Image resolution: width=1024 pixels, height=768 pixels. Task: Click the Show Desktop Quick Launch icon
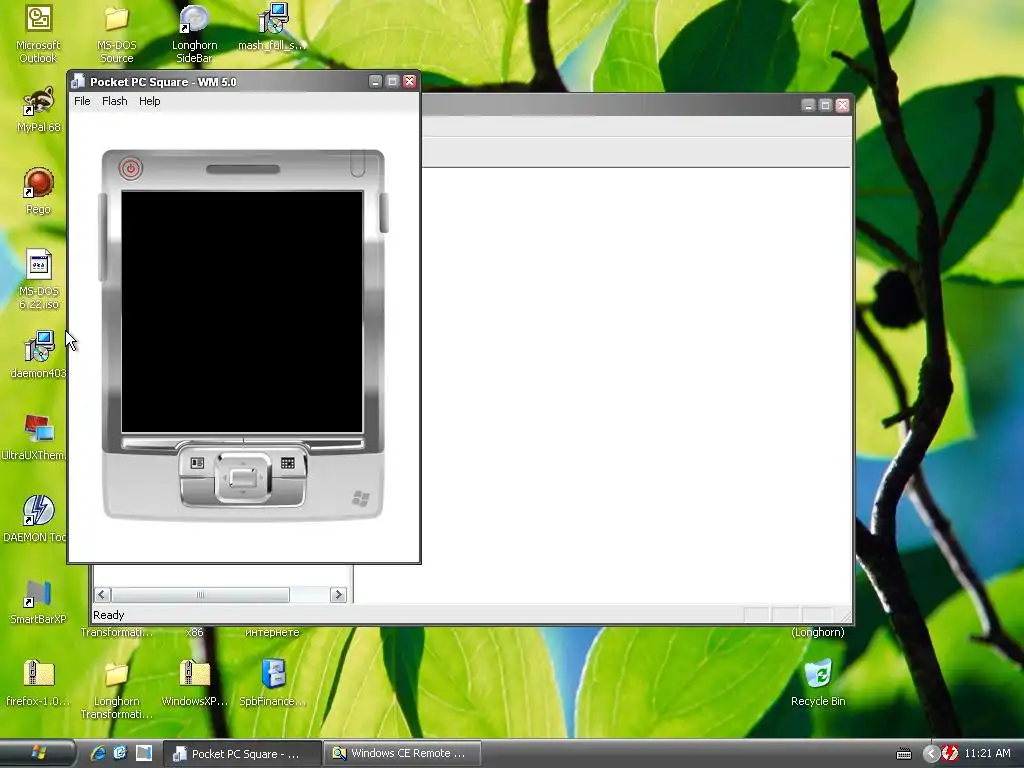pyautogui.click(x=144, y=753)
